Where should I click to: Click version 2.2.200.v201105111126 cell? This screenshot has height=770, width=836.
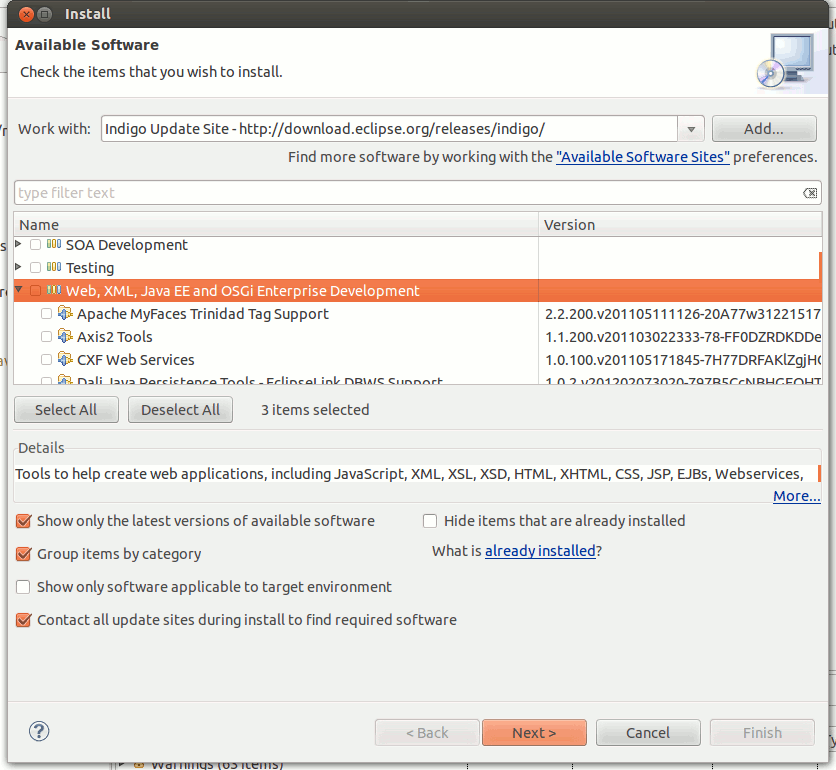pos(683,314)
